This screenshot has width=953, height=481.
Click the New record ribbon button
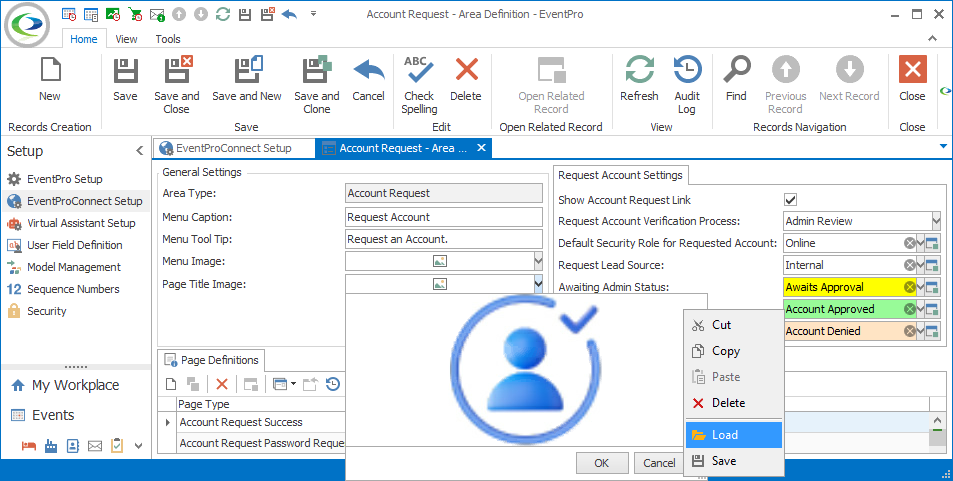50,79
